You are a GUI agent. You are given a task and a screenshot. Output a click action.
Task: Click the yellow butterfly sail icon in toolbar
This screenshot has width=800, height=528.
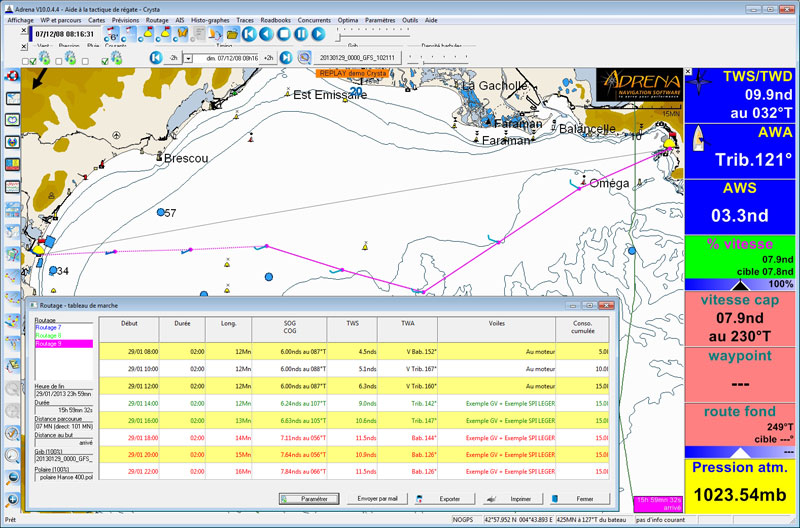tap(181, 34)
